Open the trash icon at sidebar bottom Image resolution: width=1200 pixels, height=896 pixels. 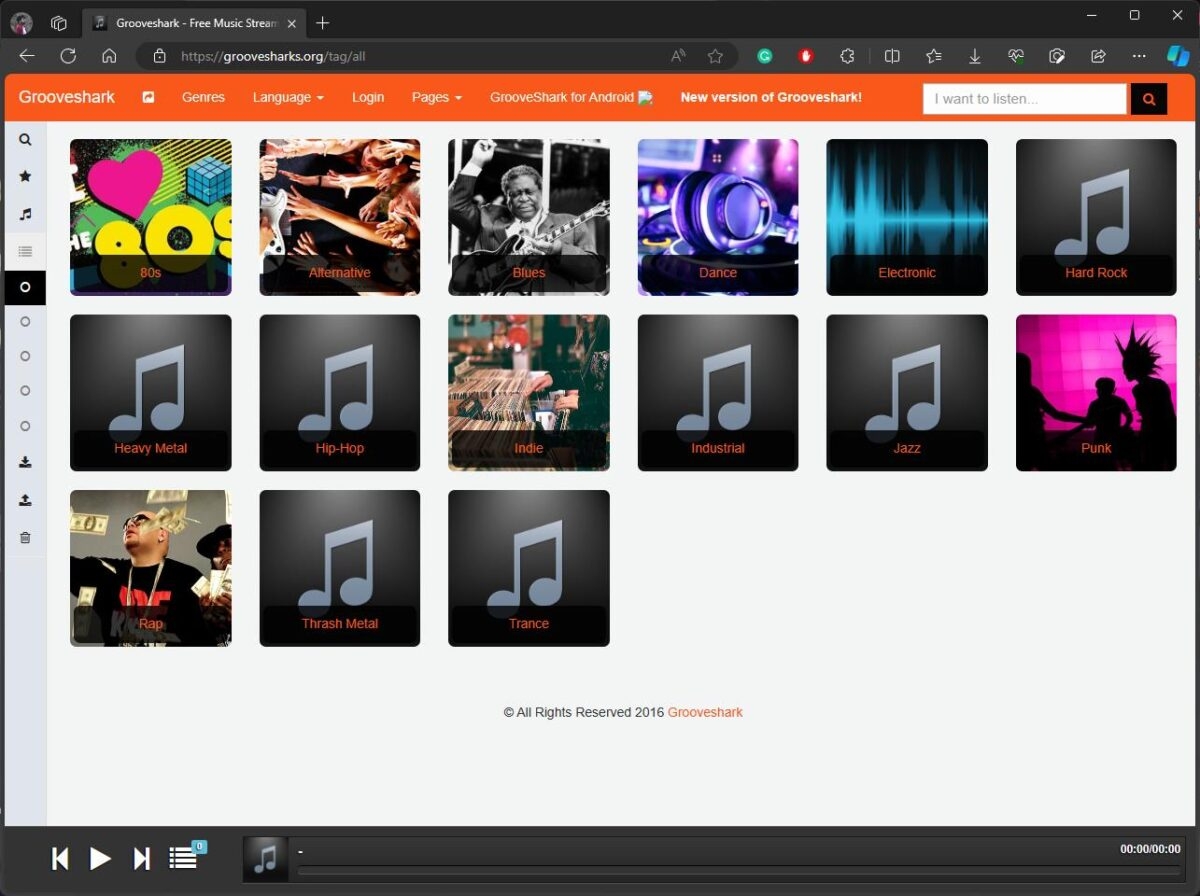pyautogui.click(x=25, y=538)
